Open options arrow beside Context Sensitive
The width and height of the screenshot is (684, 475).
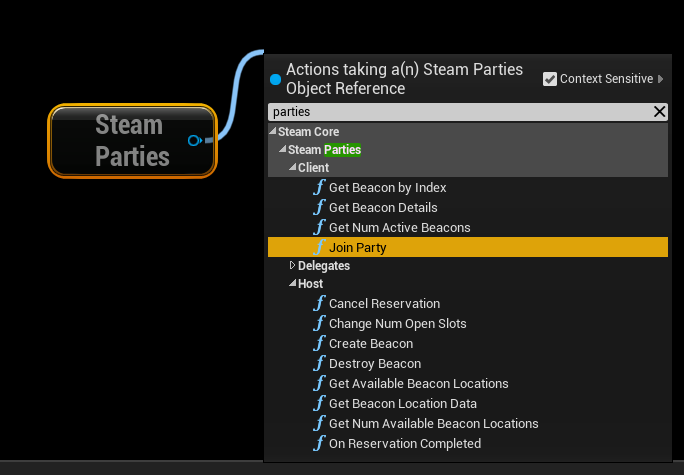661,79
